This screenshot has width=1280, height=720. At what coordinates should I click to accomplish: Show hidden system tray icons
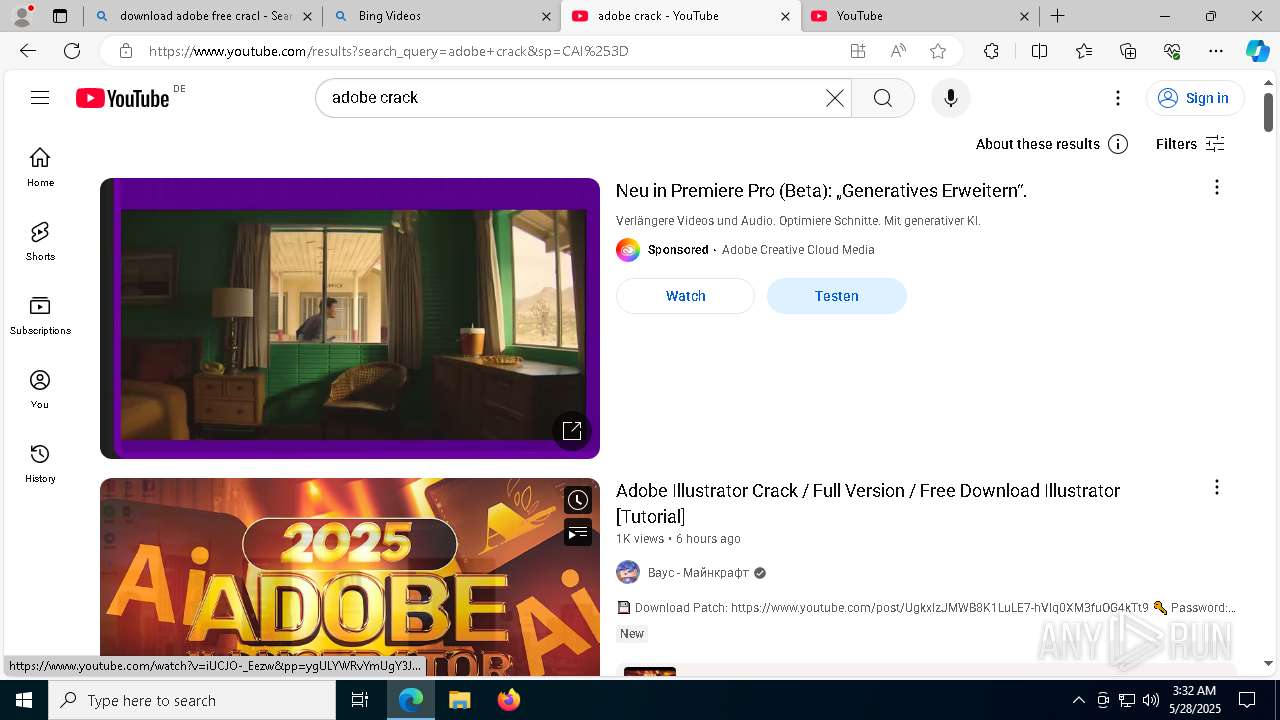(1078, 700)
